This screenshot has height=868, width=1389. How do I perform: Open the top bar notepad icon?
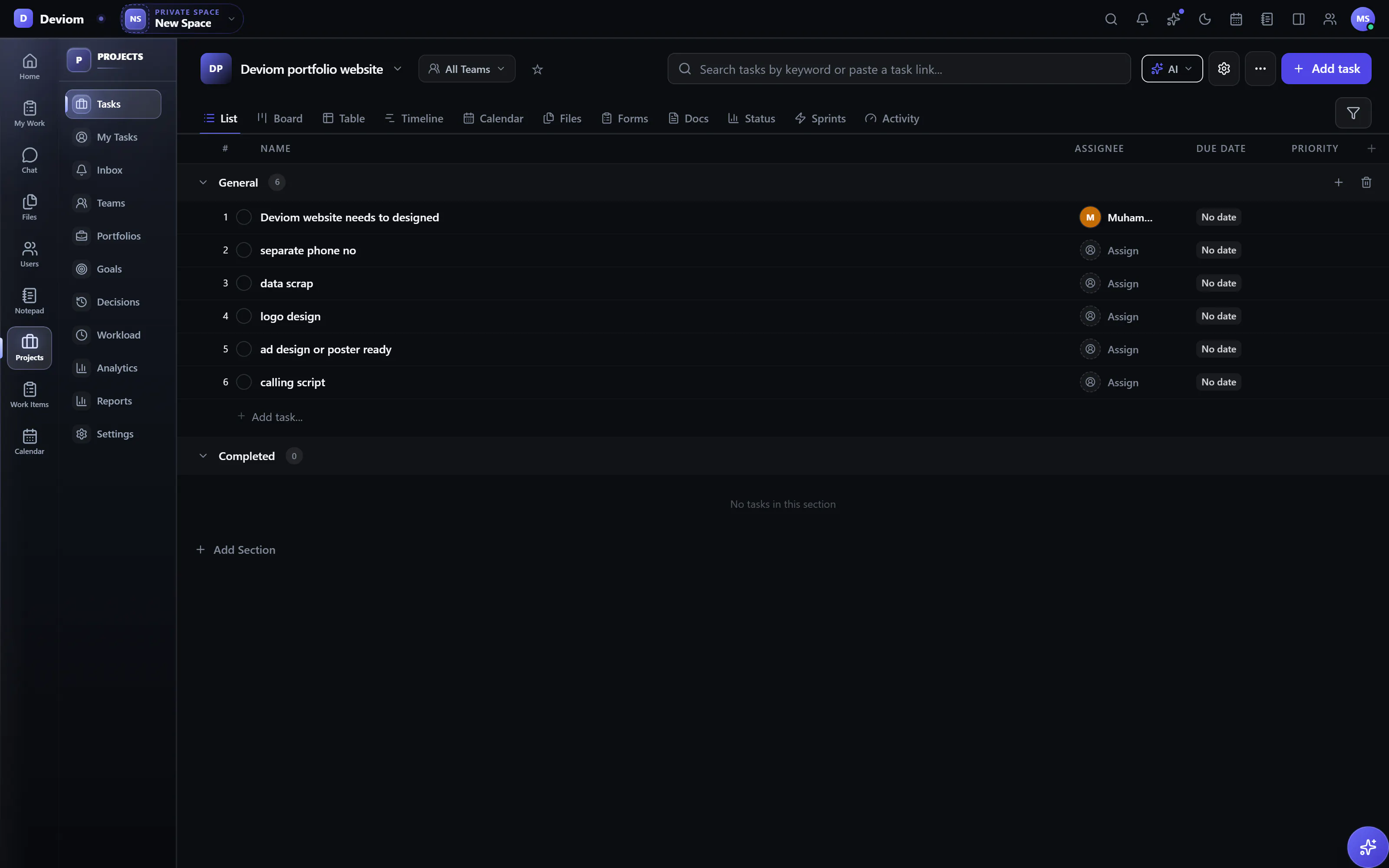pyautogui.click(x=1267, y=19)
